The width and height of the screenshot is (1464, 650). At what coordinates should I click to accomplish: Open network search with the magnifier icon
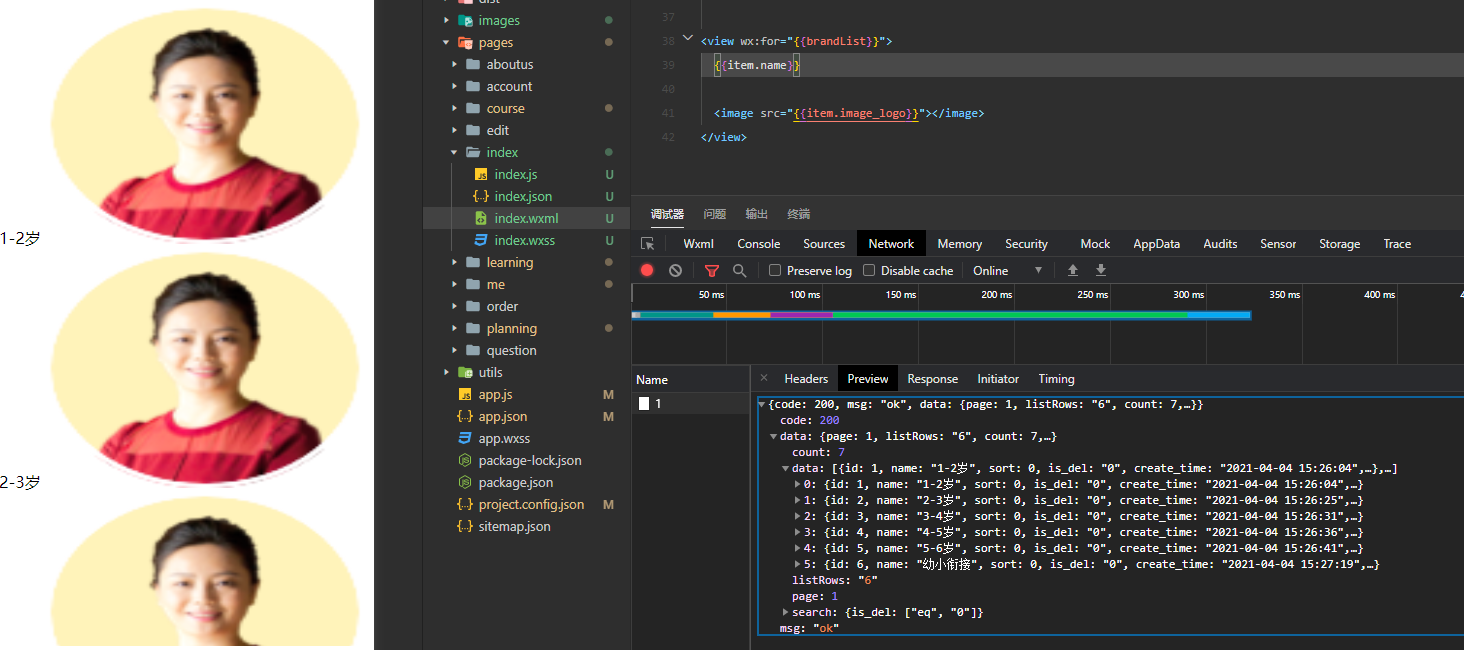pos(739,270)
